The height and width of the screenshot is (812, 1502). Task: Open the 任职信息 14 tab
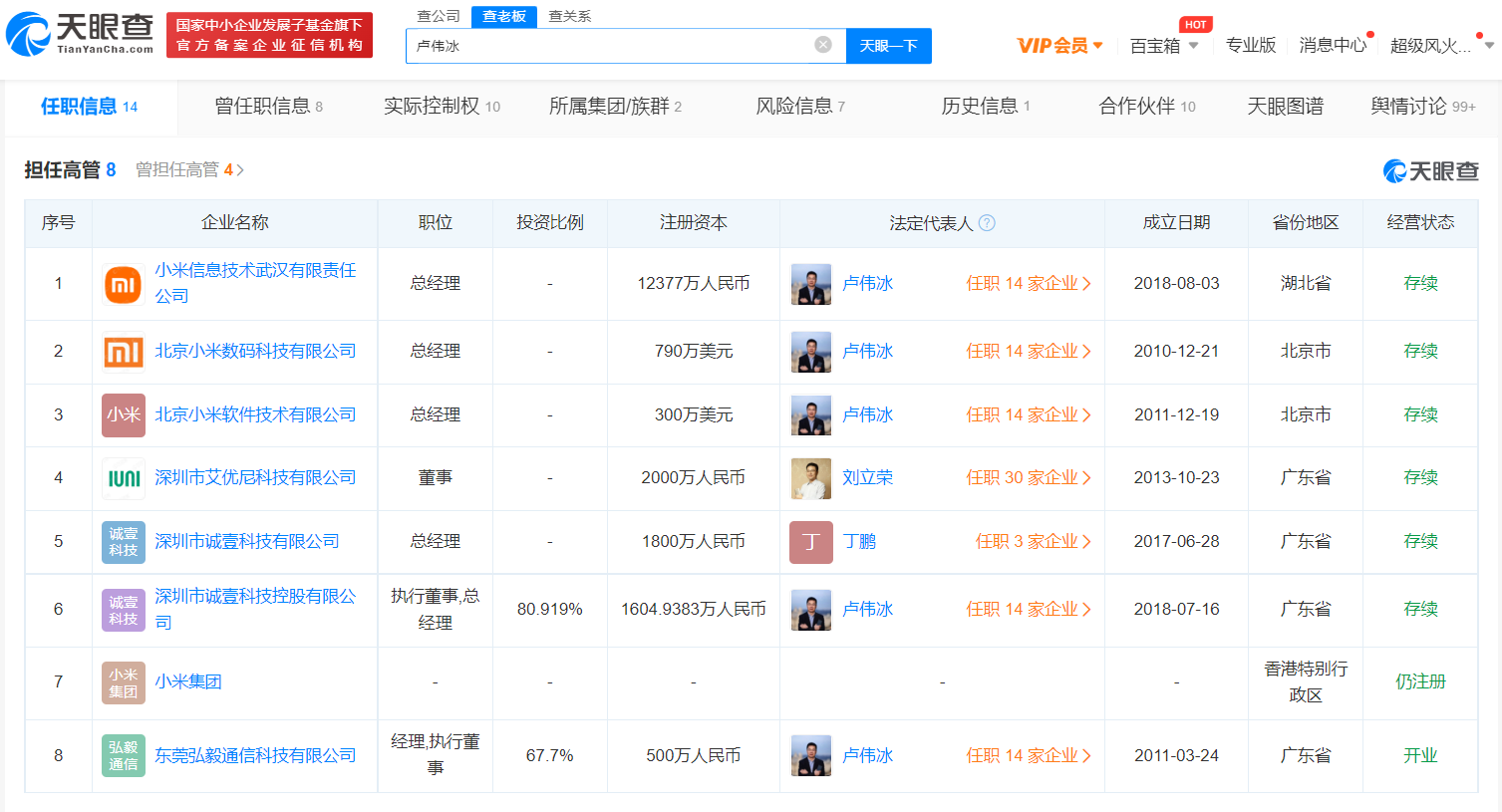coord(90,107)
